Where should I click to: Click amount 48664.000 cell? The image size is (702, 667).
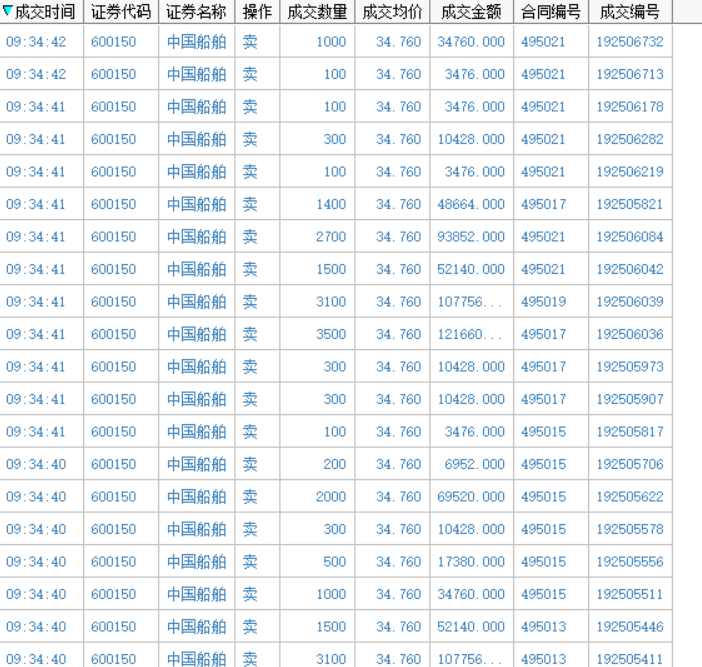click(471, 204)
